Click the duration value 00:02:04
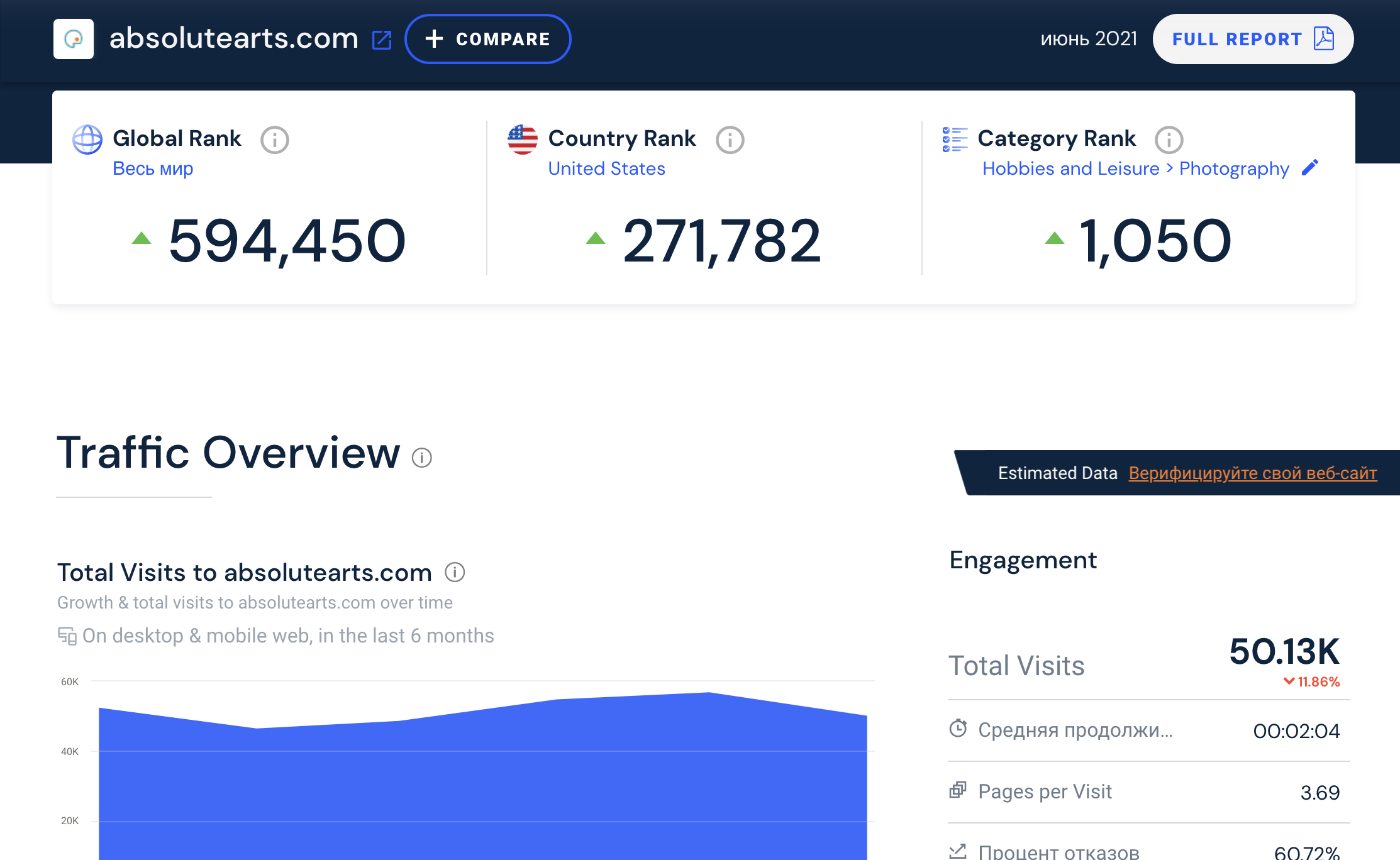The image size is (1400, 860). click(x=1296, y=731)
